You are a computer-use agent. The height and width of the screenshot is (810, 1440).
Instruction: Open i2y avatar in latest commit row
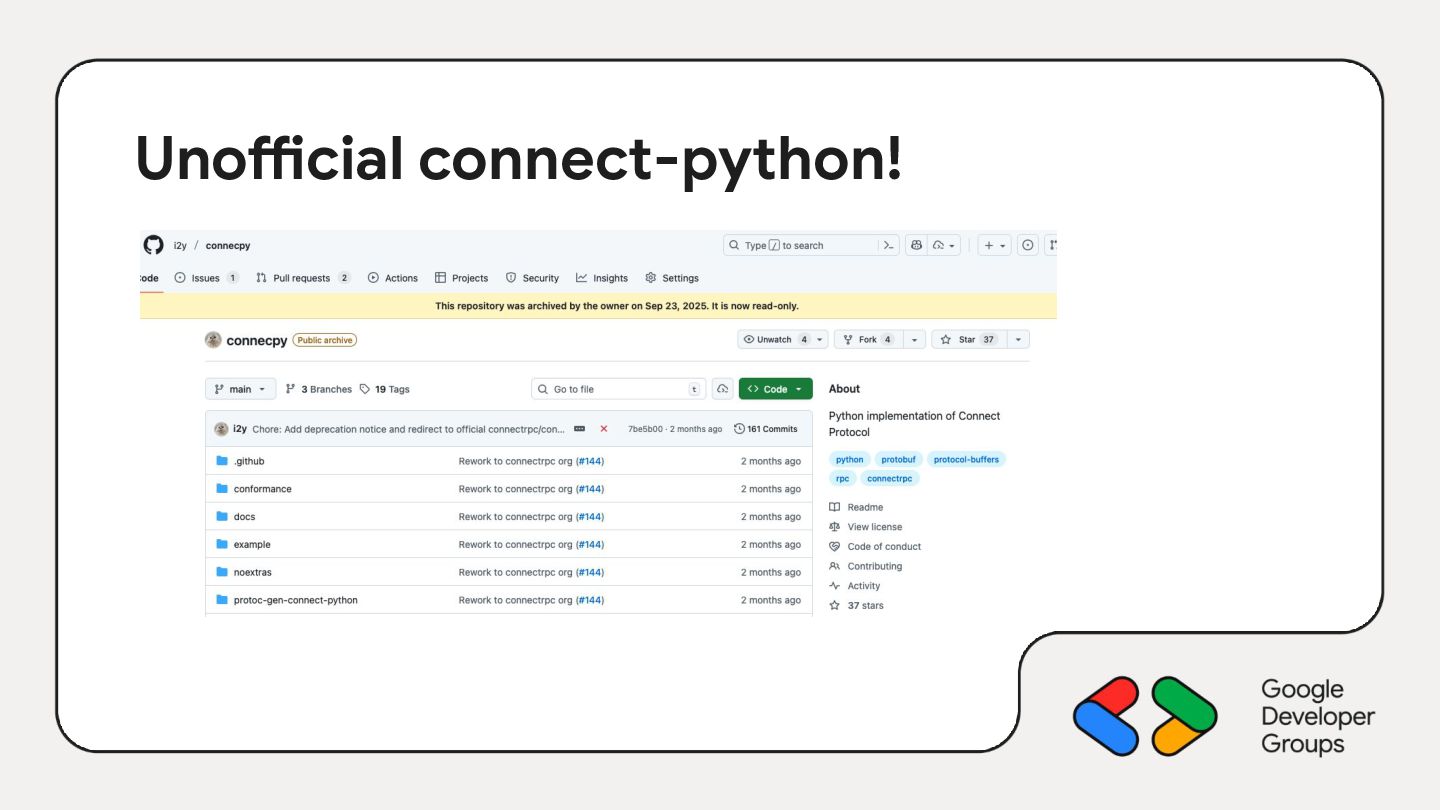221,429
